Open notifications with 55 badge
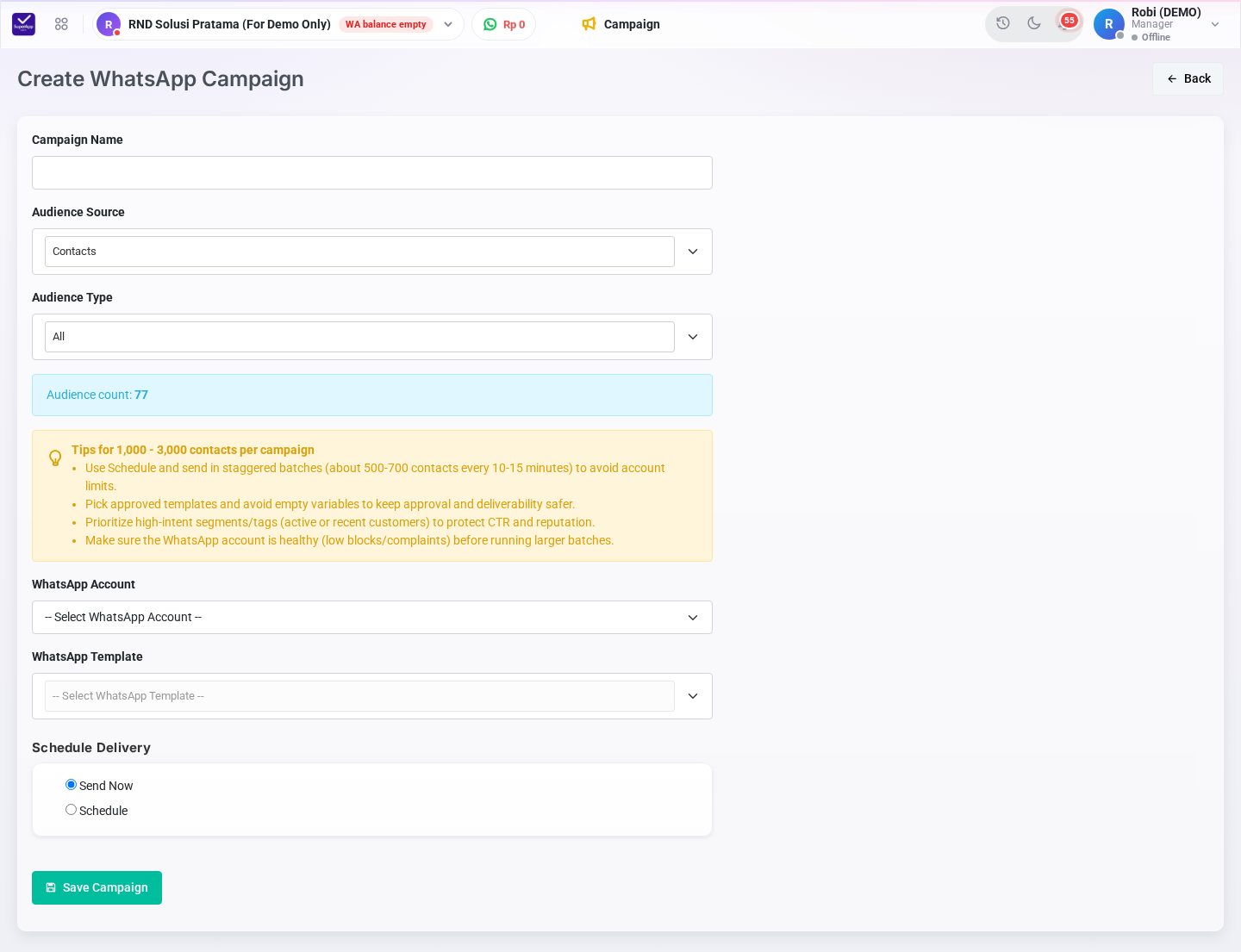 pyautogui.click(x=1069, y=22)
